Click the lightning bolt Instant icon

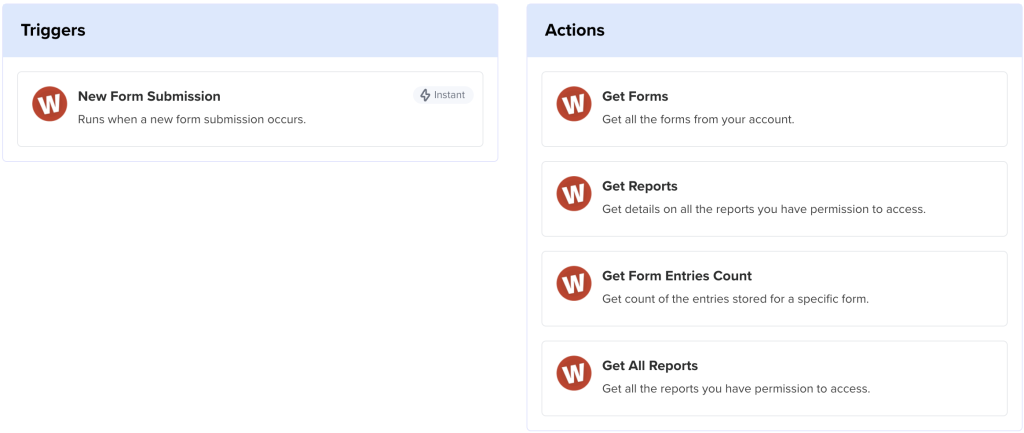pos(426,95)
